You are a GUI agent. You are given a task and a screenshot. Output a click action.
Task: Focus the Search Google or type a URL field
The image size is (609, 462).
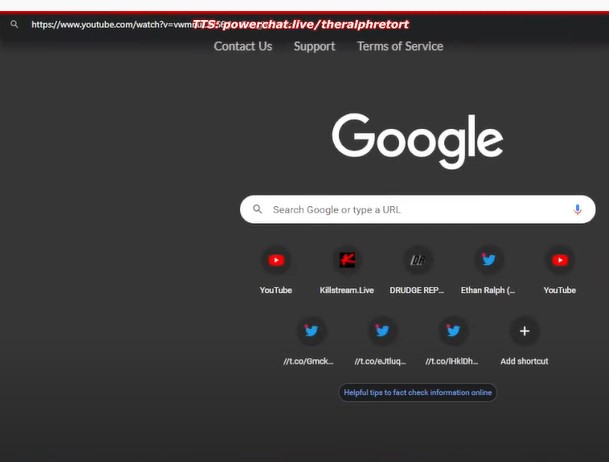pyautogui.click(x=418, y=209)
